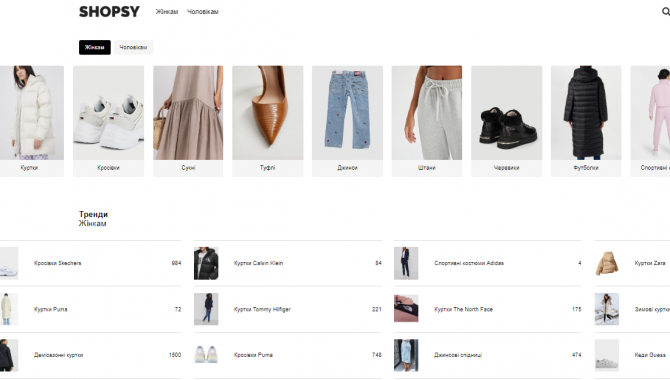Click the Adidas sport suit thumbnail
This screenshot has height=380, width=670.
coord(406,263)
